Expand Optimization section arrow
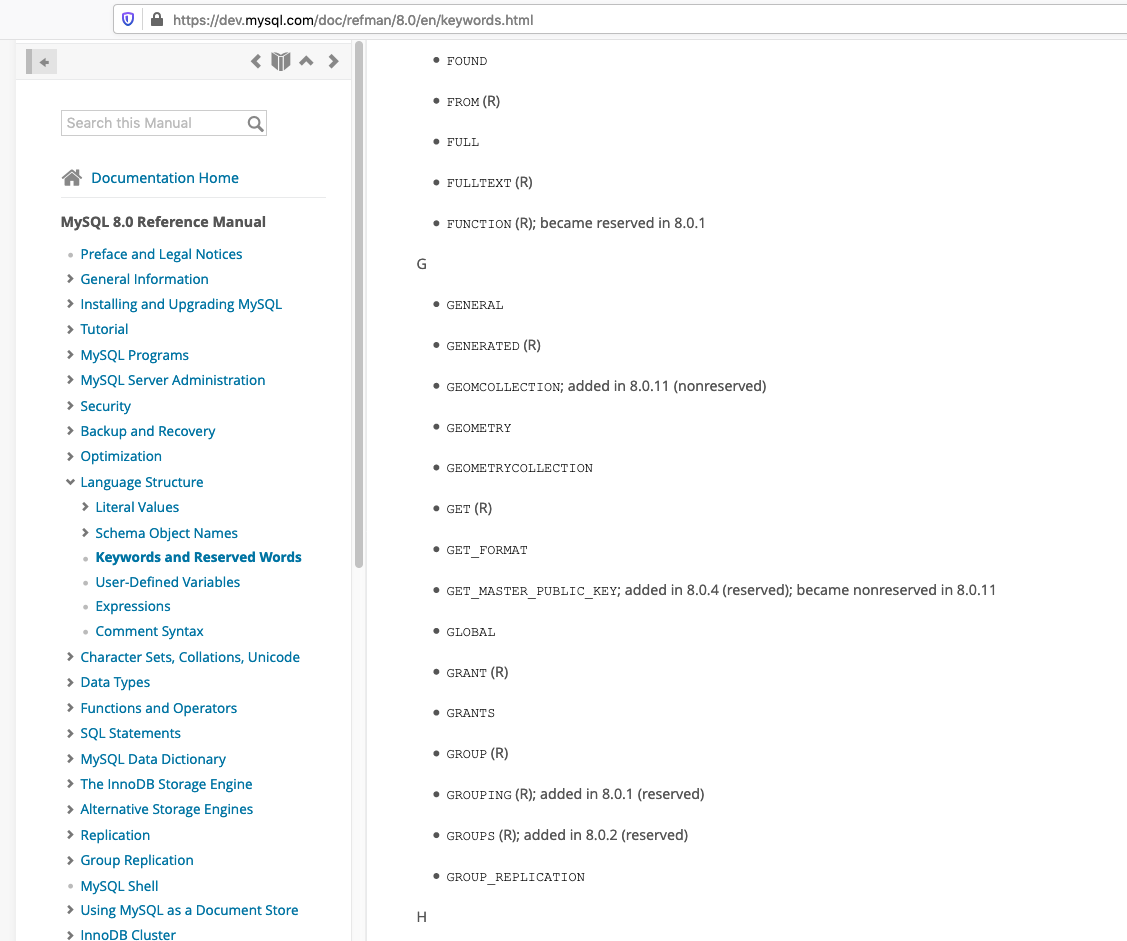 pyautogui.click(x=70, y=456)
